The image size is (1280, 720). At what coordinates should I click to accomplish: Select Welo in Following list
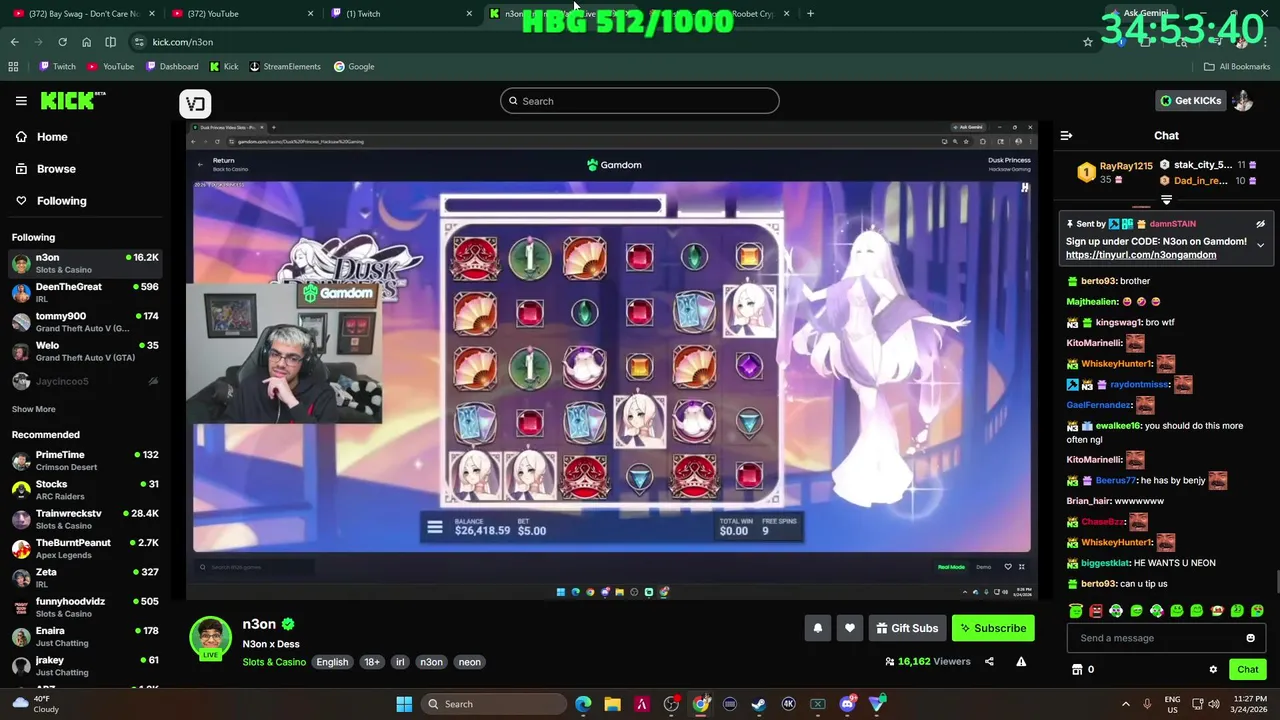(86, 351)
